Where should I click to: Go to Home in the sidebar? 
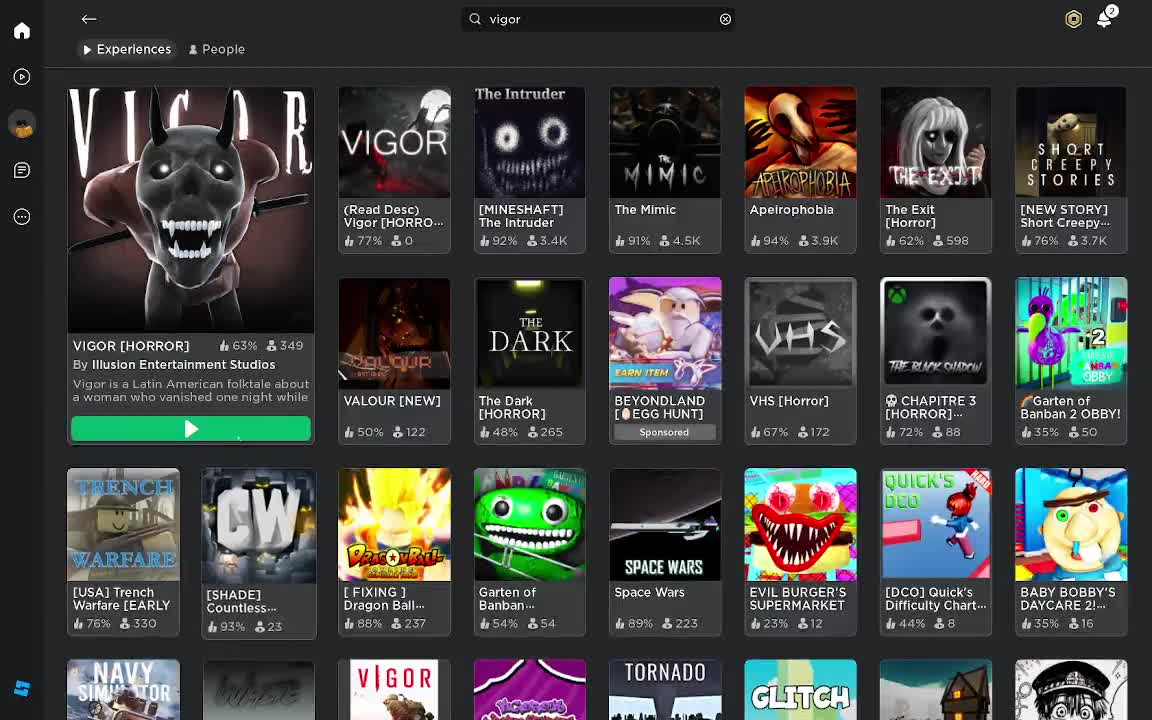(x=22, y=30)
